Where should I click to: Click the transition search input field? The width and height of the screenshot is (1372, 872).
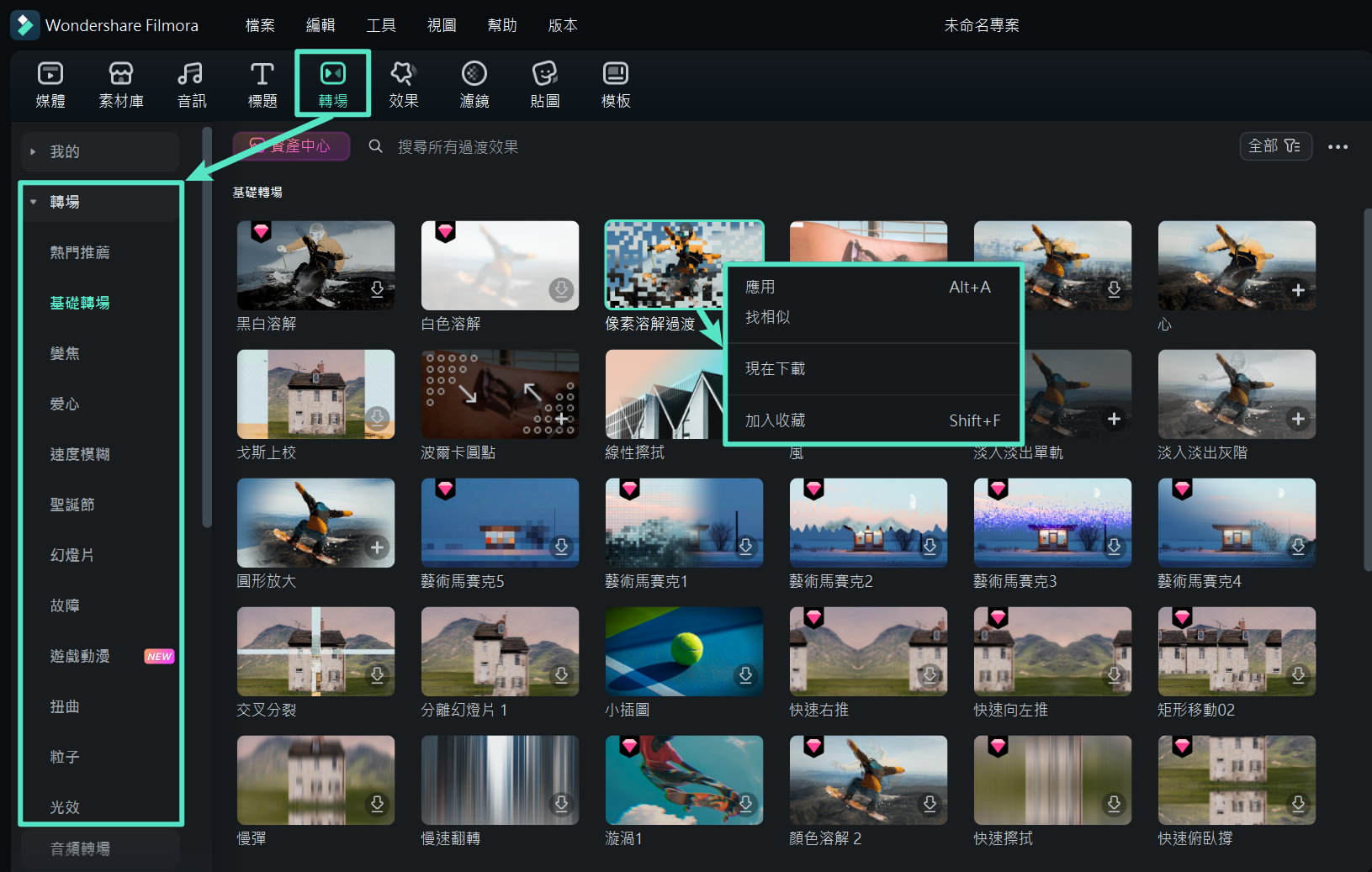click(x=458, y=146)
